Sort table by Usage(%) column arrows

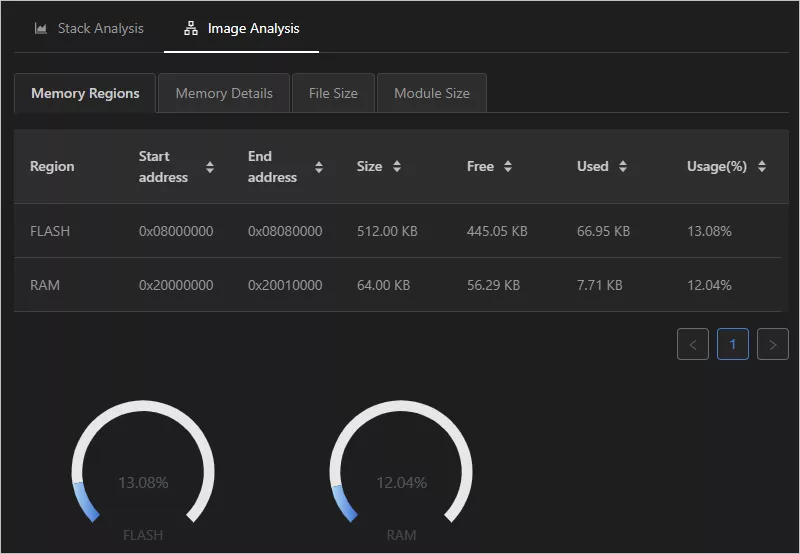[x=762, y=166]
